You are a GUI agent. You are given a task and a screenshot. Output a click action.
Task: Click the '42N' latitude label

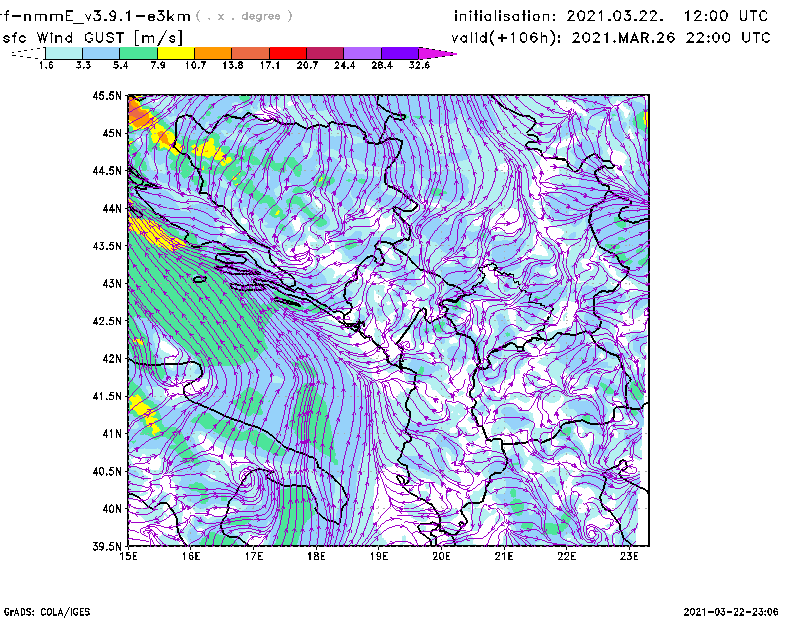tap(112, 359)
